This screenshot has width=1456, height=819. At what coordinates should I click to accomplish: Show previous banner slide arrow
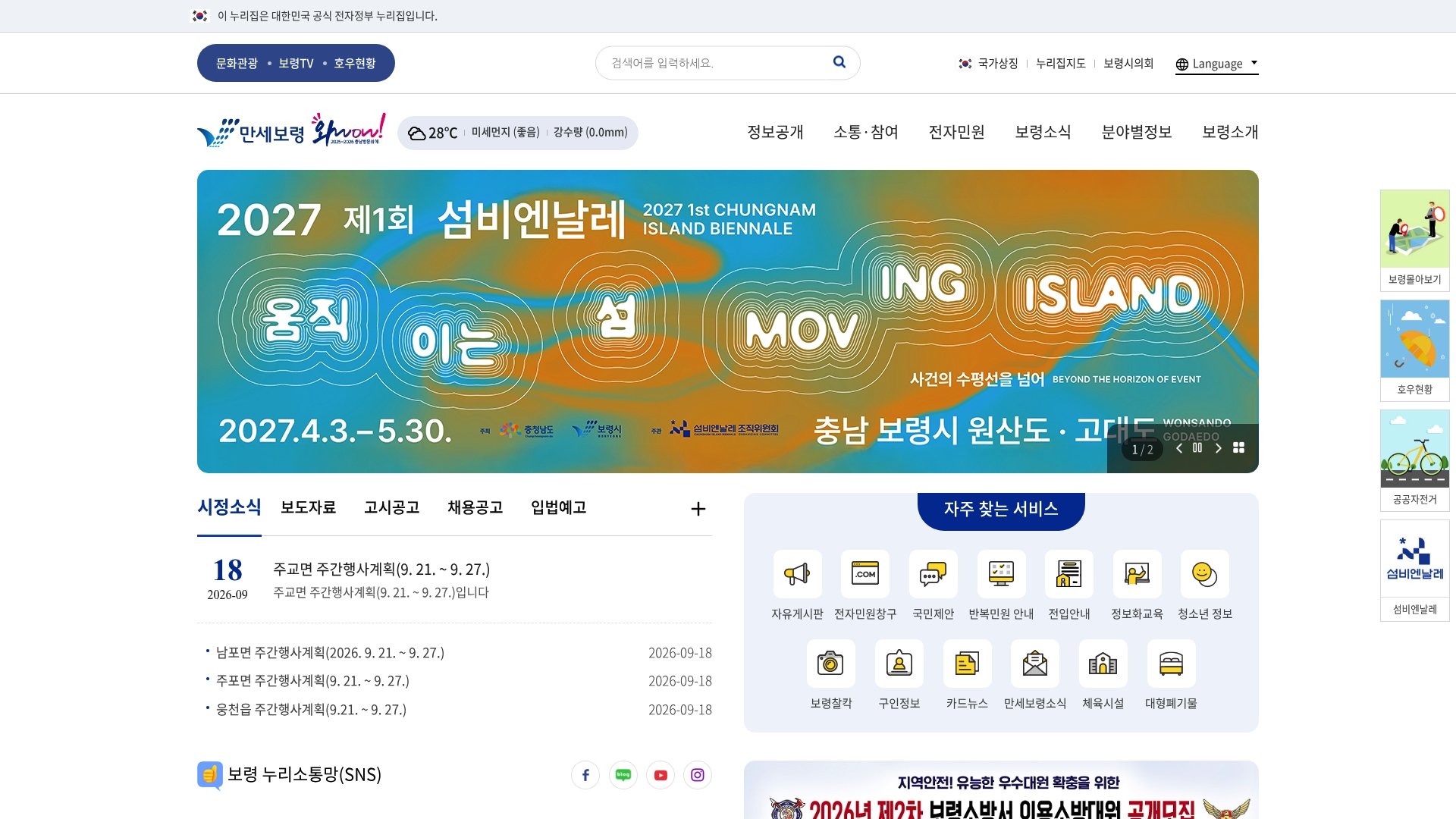point(1179,448)
